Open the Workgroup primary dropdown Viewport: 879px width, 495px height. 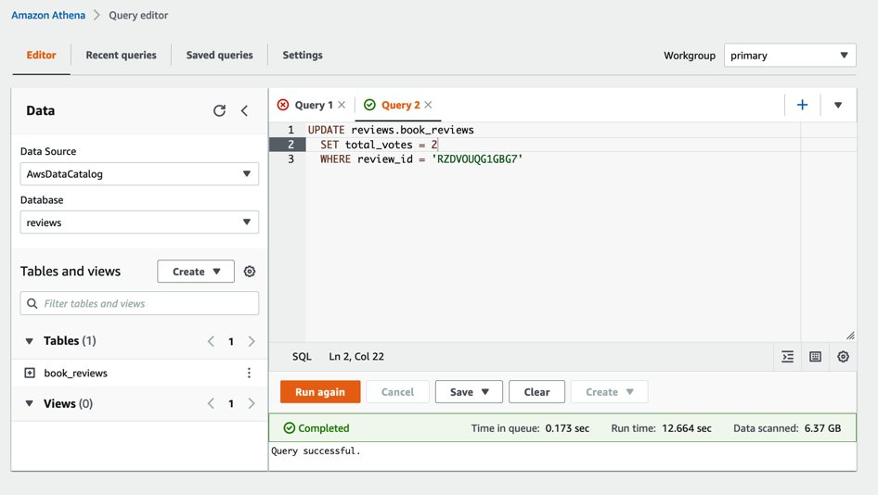pyautogui.click(x=790, y=55)
